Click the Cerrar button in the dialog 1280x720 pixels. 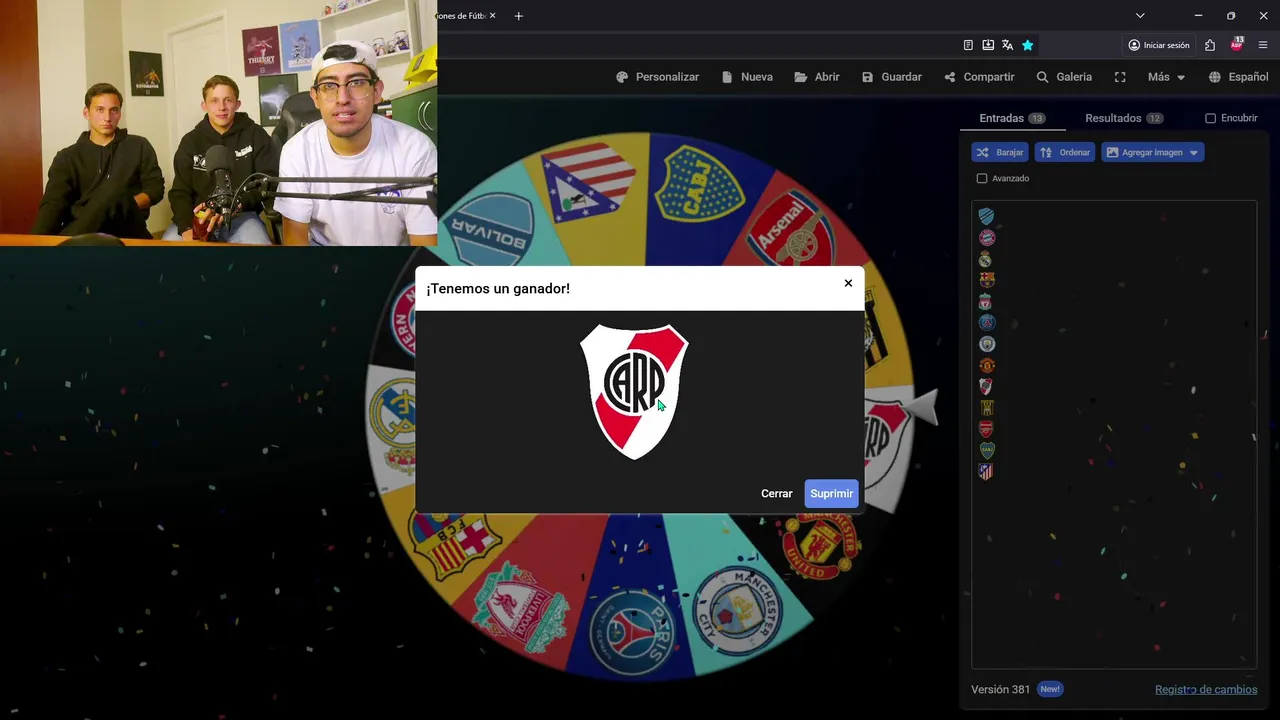(x=776, y=493)
